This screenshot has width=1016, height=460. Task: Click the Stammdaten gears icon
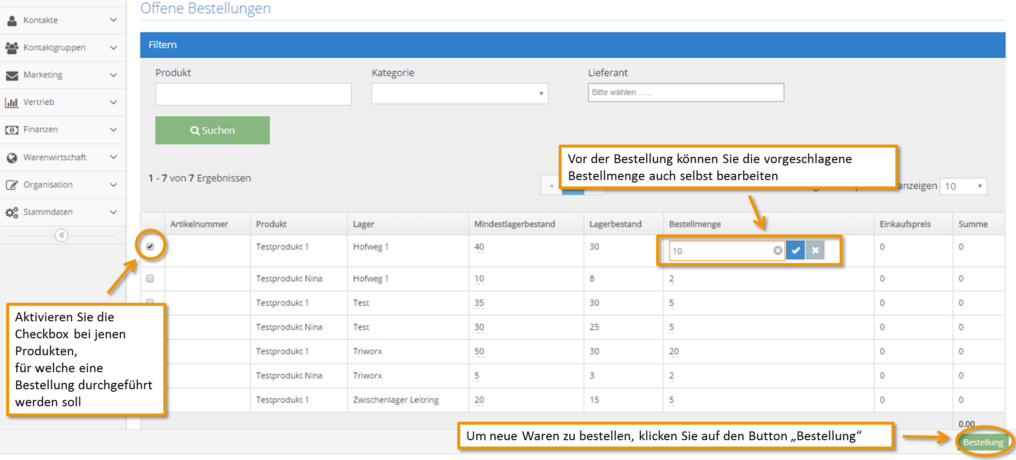point(12,212)
